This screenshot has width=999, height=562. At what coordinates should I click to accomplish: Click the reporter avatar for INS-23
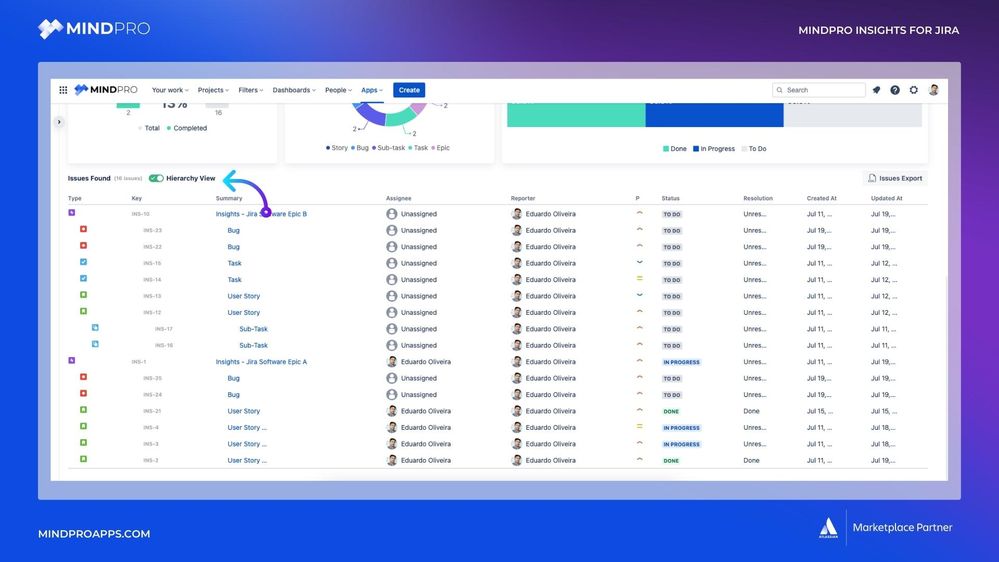point(517,231)
